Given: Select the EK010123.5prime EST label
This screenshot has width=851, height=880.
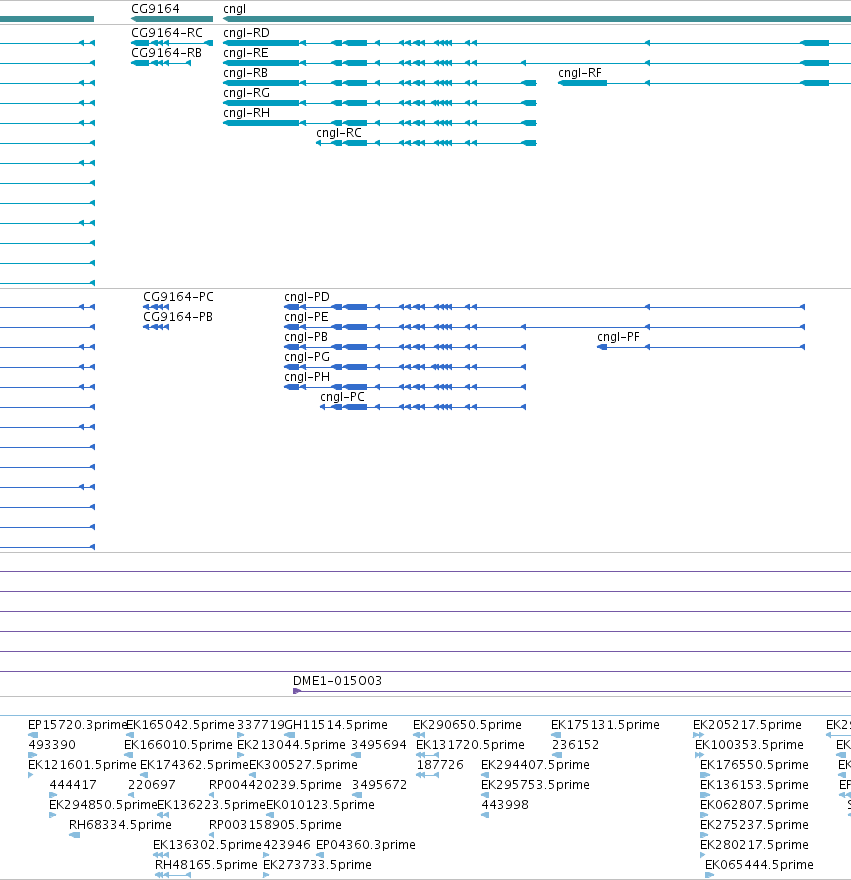Looking at the screenshot, I should point(320,805).
